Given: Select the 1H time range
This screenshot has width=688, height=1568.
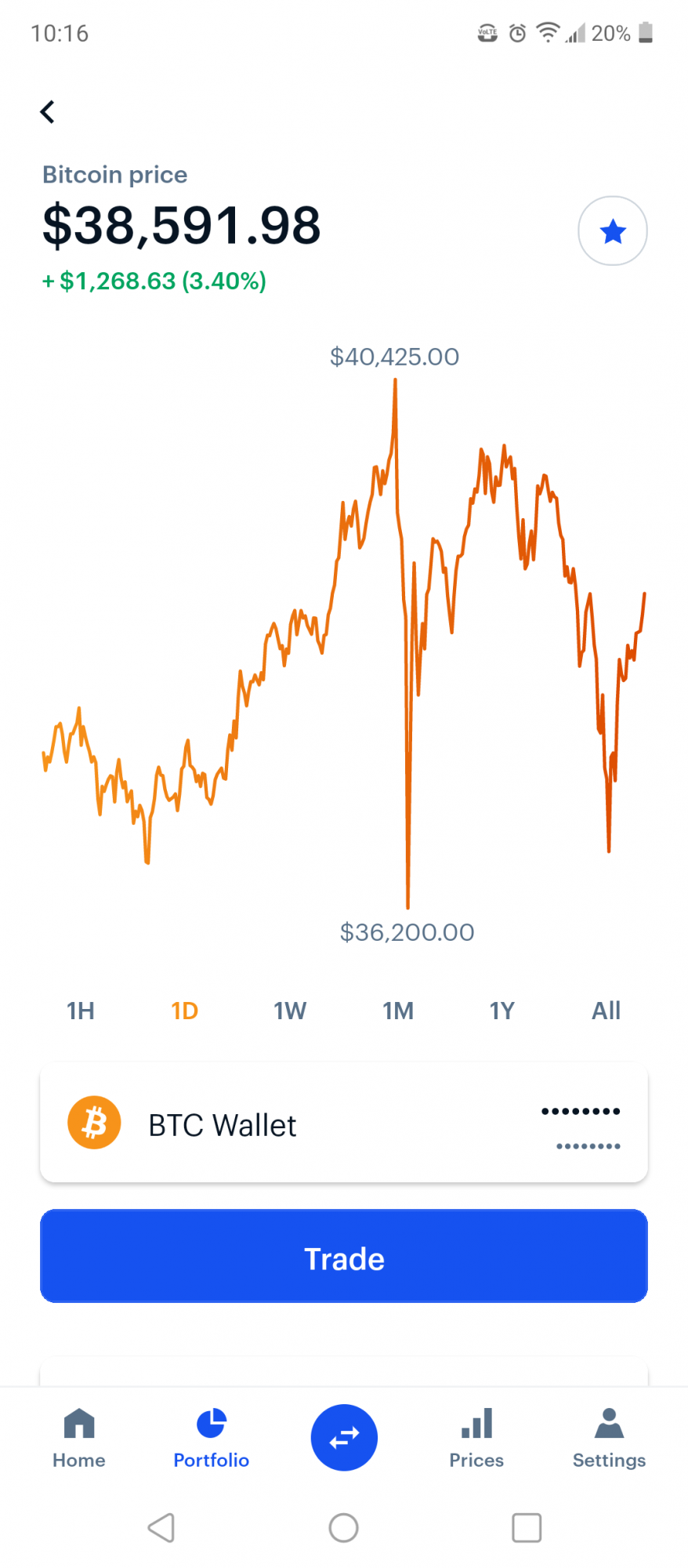Looking at the screenshot, I should (81, 1011).
